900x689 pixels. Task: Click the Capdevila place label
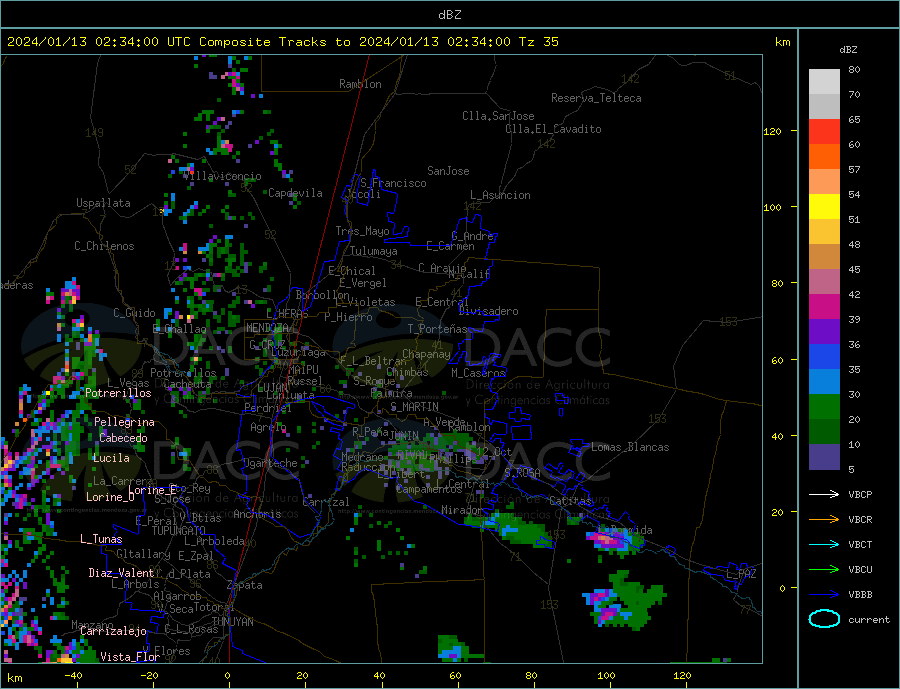pyautogui.click(x=296, y=193)
